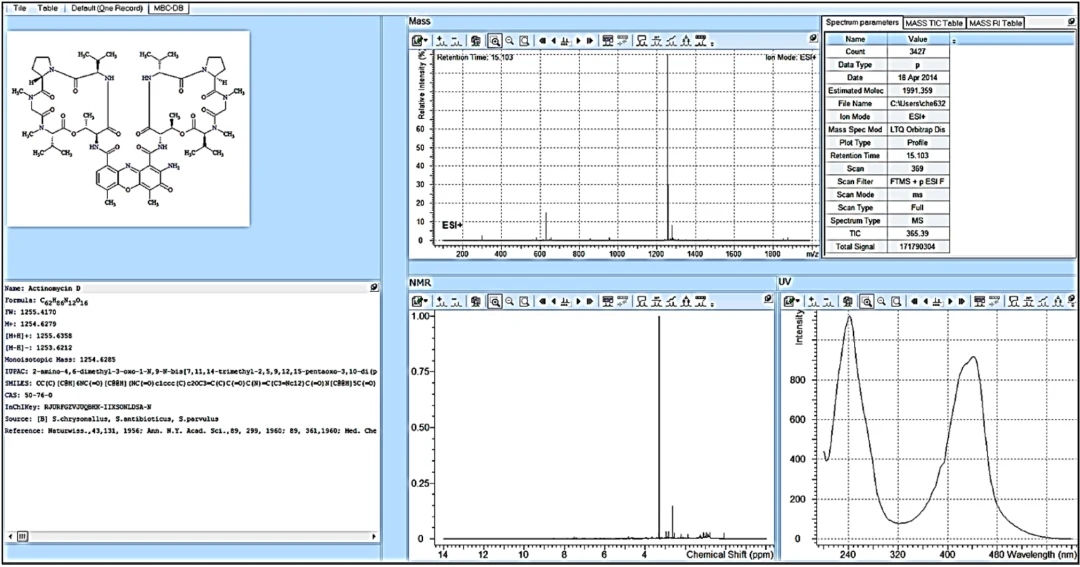
Task: Click the zoom-in magnifier in UV toolbar
Action: tap(866, 301)
